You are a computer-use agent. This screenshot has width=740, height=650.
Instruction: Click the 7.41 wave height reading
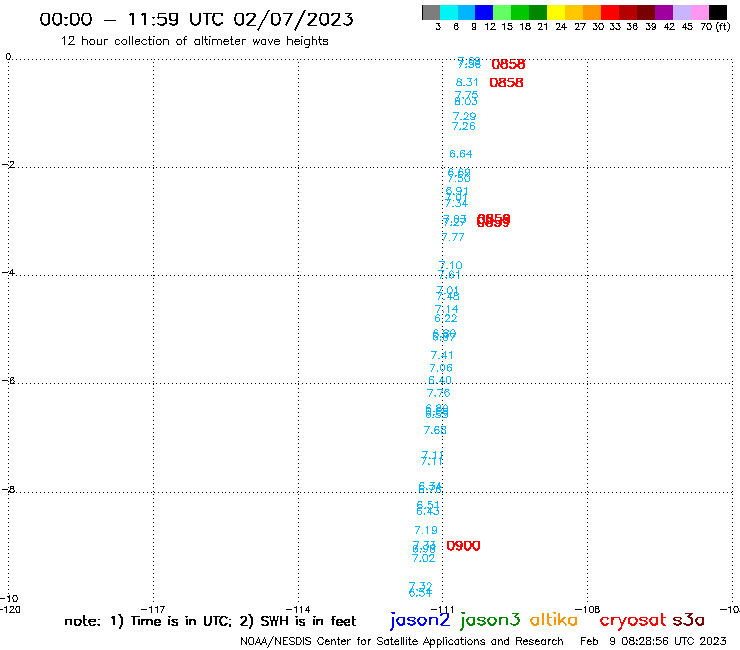coord(442,355)
